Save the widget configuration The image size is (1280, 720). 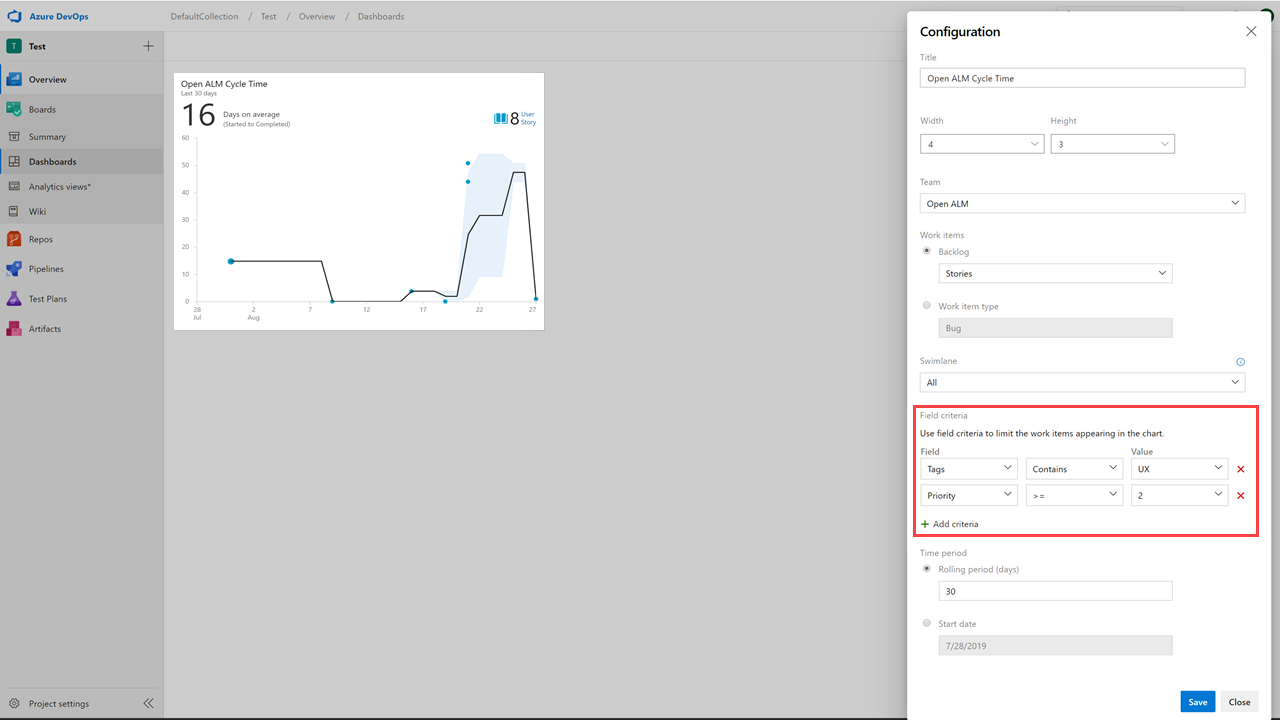click(1197, 701)
